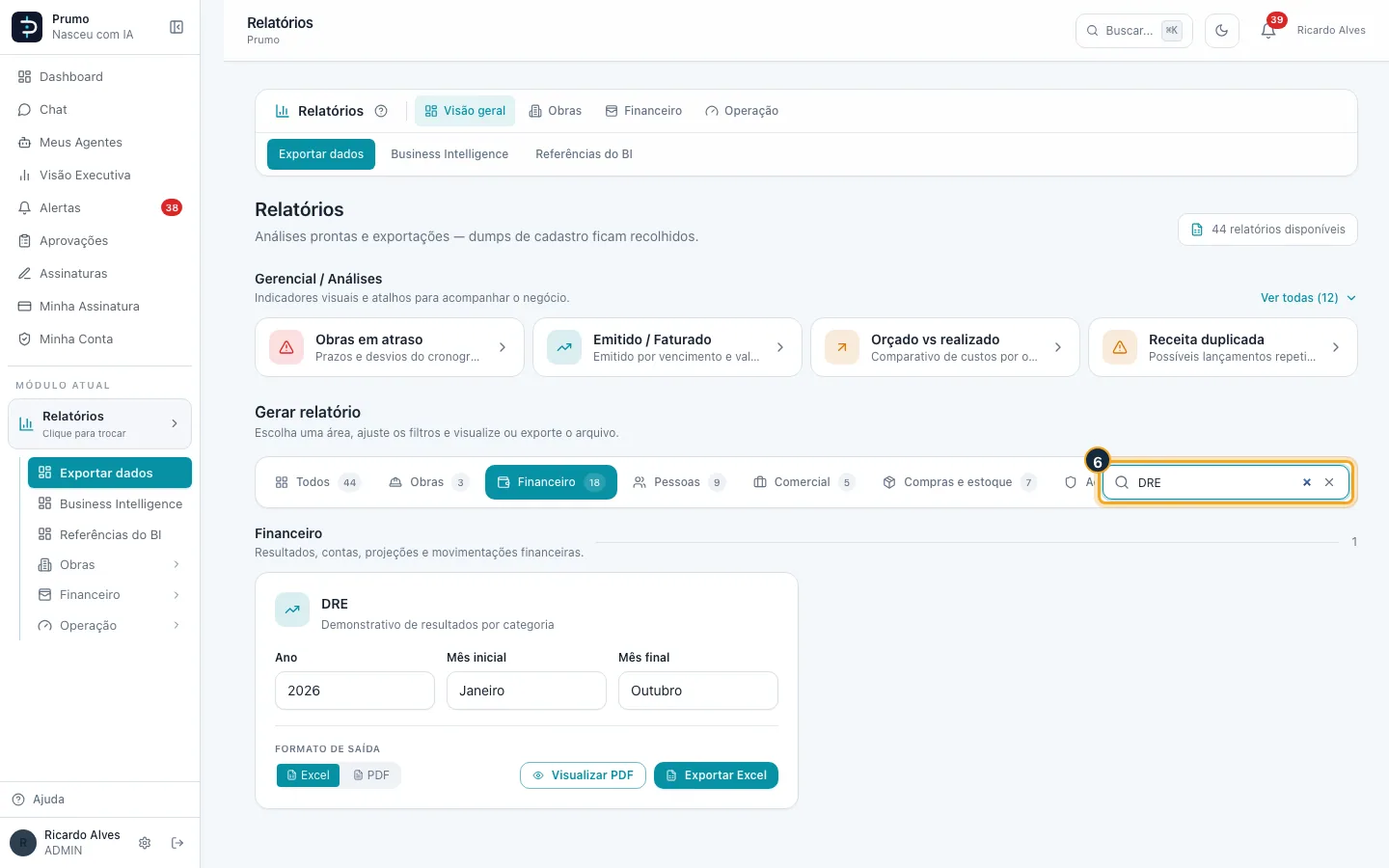Screen dimensions: 1389x868
Task: Open Orçado vs realizado card
Action: (945, 347)
